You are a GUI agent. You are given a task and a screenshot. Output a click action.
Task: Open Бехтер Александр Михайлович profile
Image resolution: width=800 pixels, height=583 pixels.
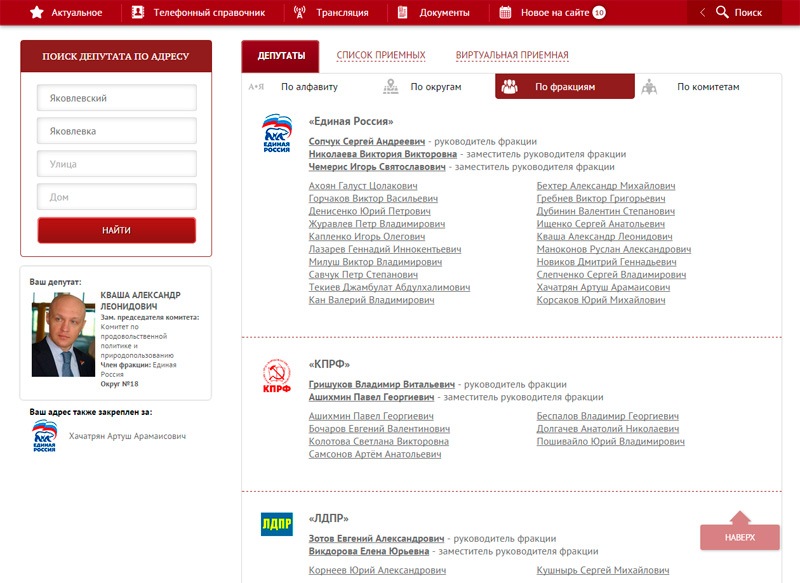click(606, 186)
